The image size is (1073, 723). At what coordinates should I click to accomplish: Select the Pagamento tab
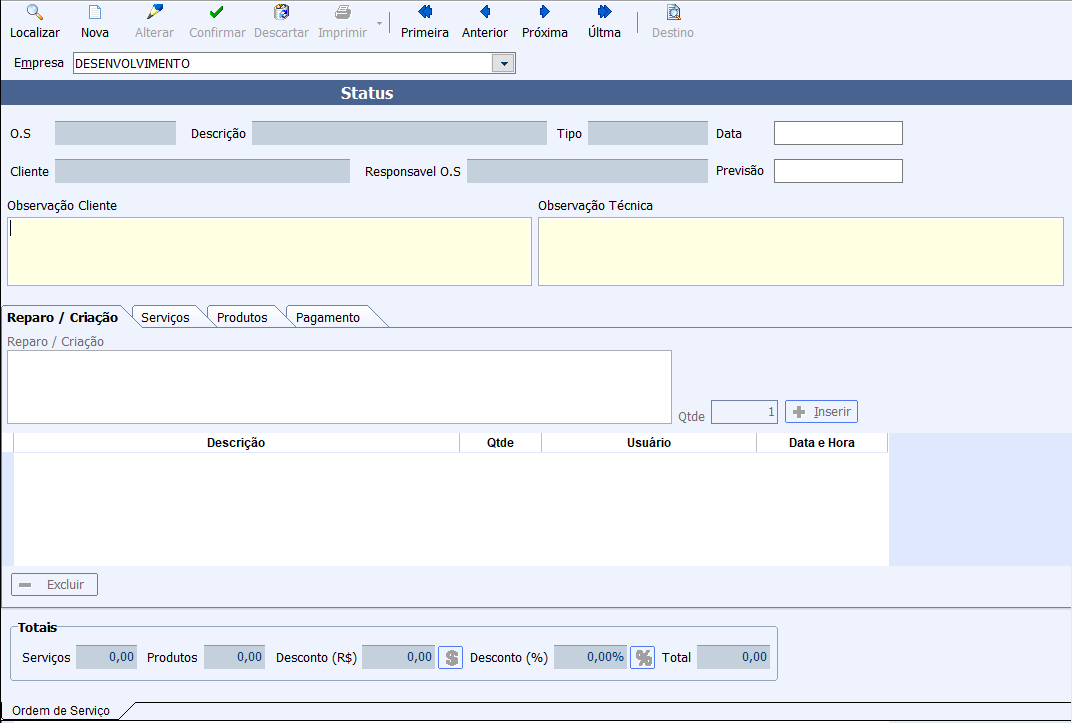pos(328,317)
